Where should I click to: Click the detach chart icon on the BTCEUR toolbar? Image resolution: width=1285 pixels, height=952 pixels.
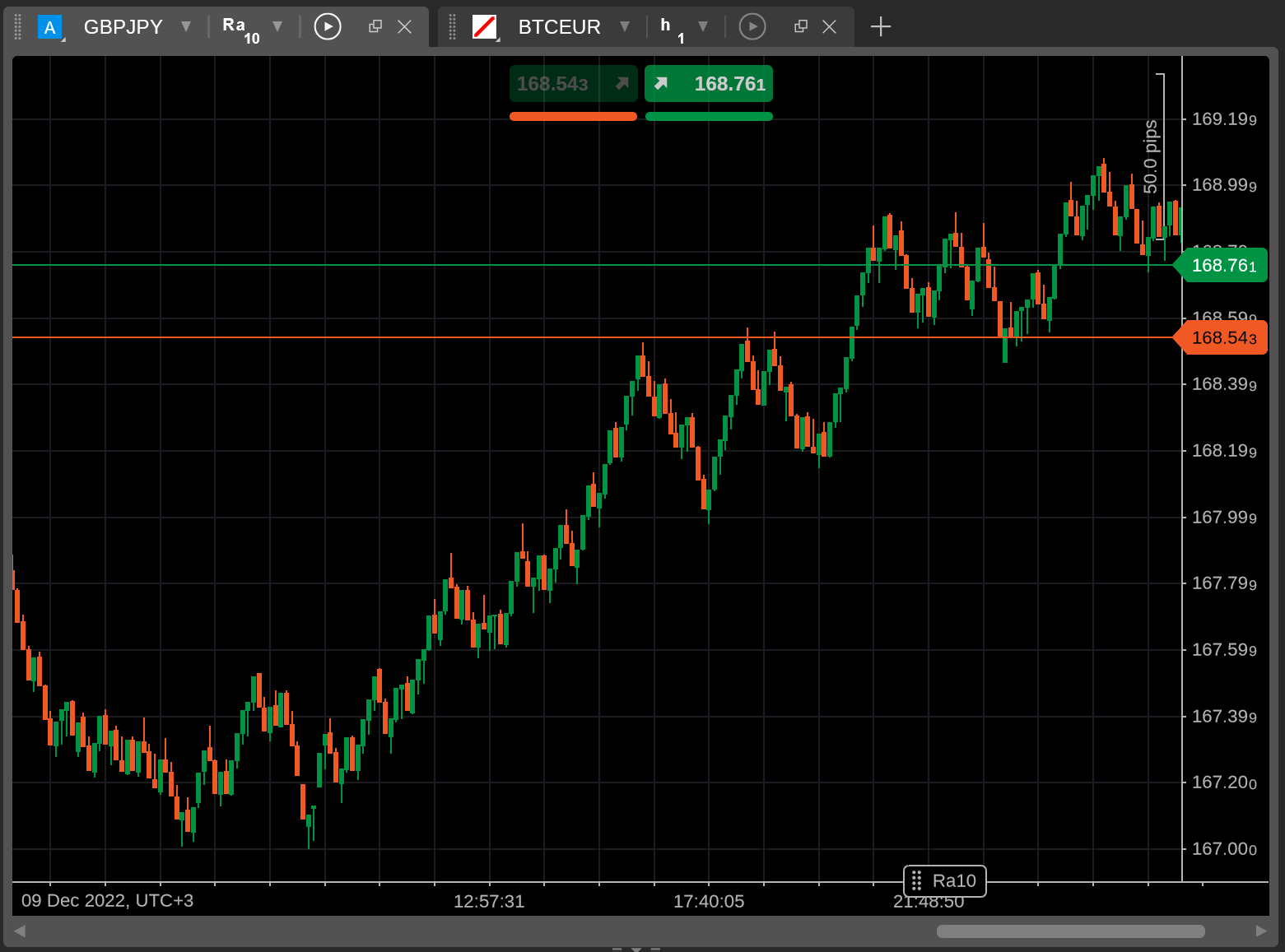800,26
